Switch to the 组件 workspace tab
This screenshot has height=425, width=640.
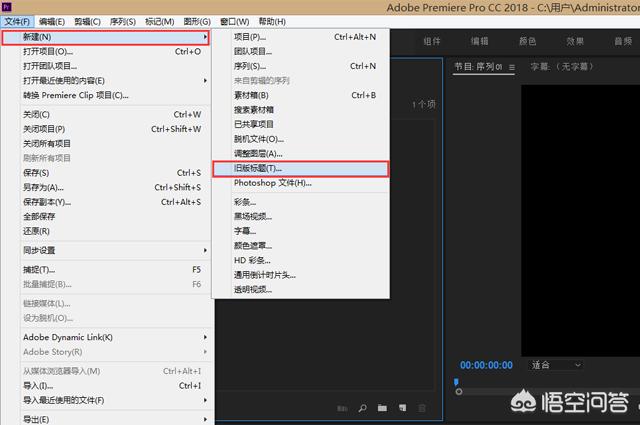432,41
